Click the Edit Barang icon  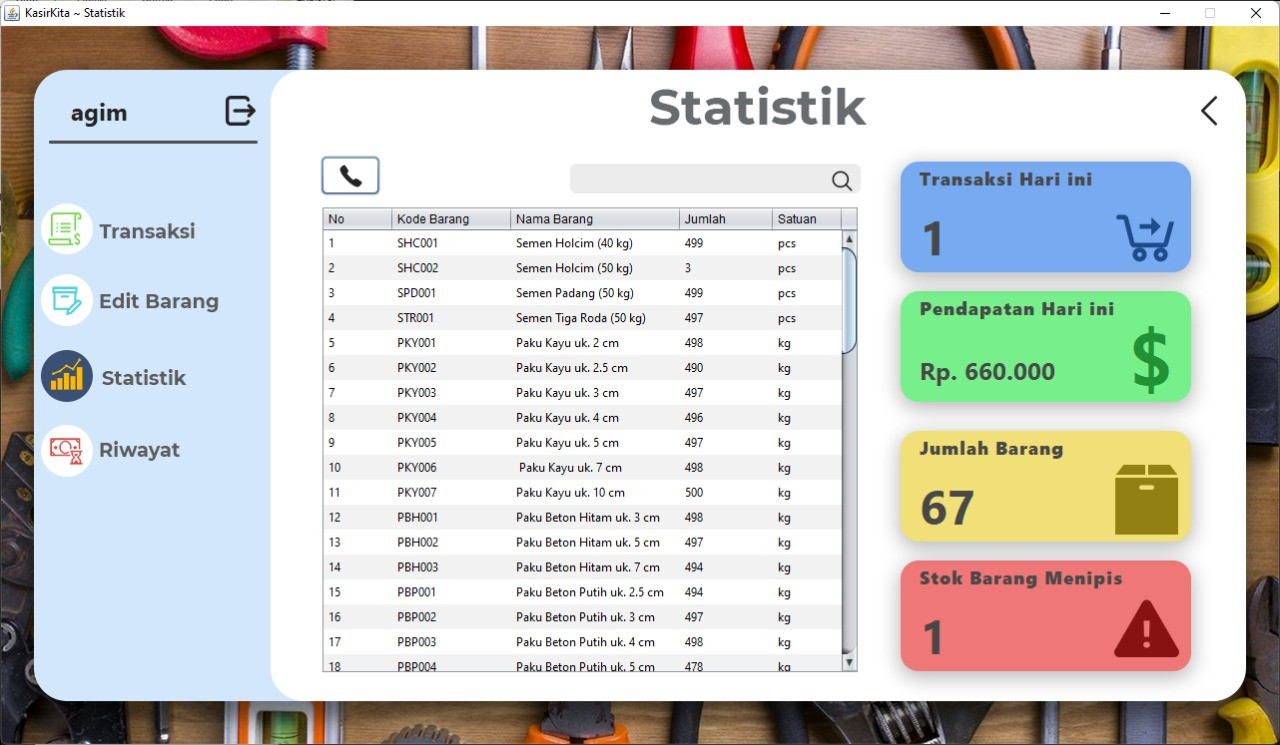(67, 300)
